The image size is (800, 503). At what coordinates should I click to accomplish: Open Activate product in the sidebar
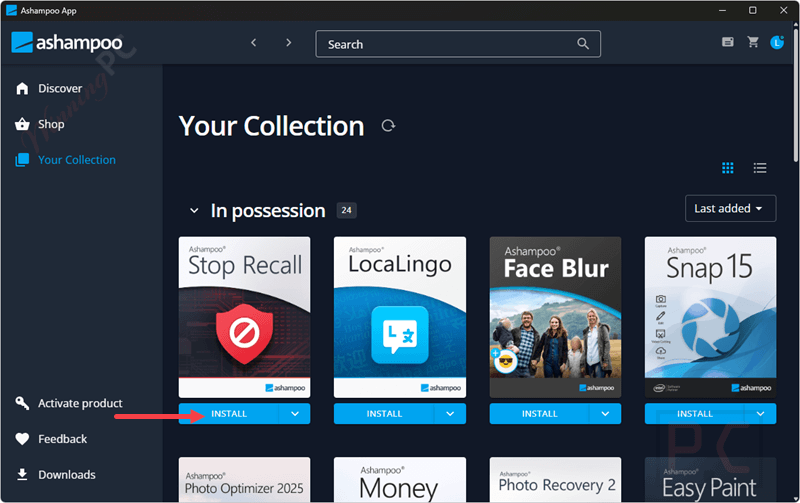pos(69,404)
